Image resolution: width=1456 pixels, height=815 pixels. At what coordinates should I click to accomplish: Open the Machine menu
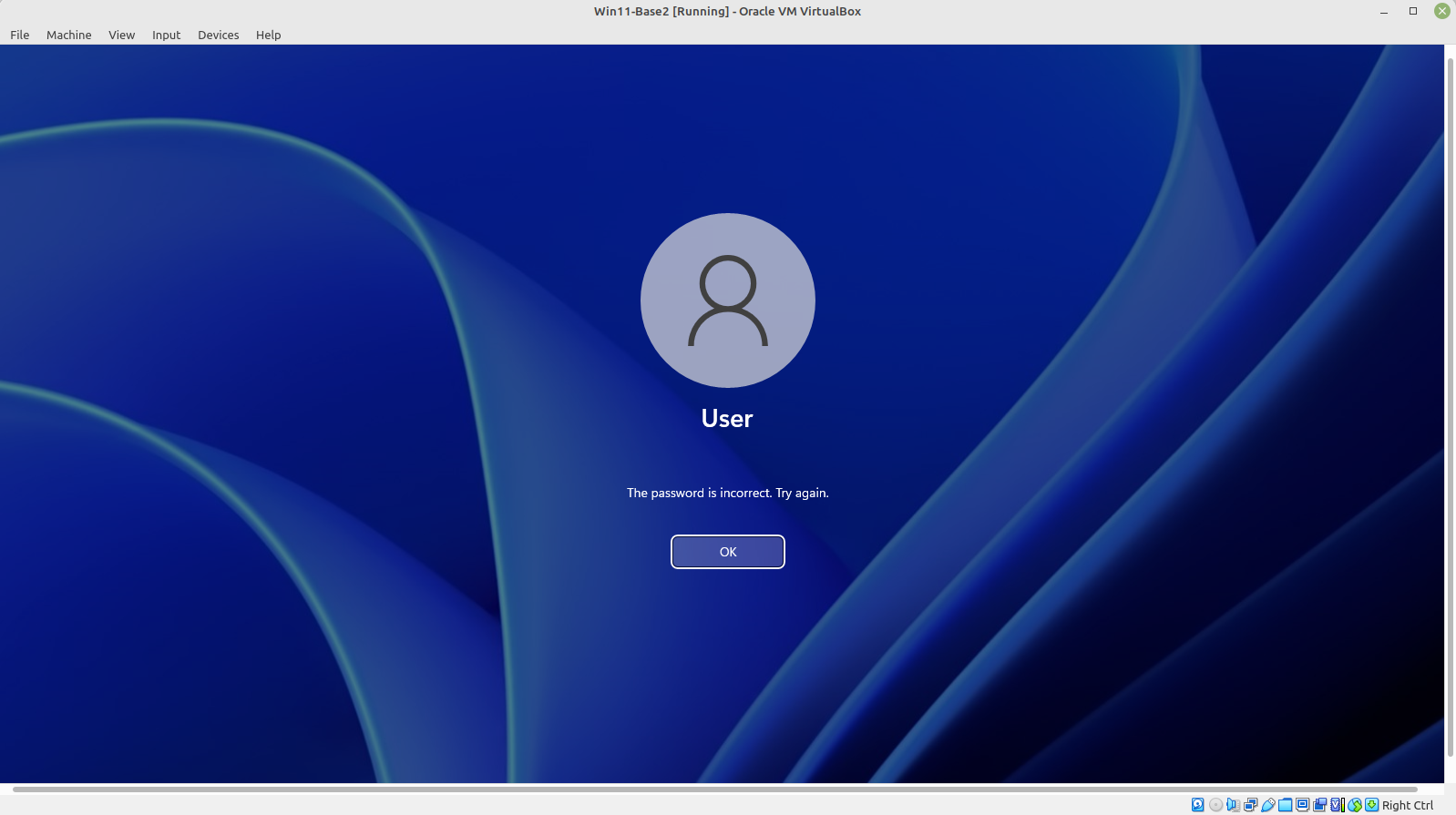click(x=69, y=35)
